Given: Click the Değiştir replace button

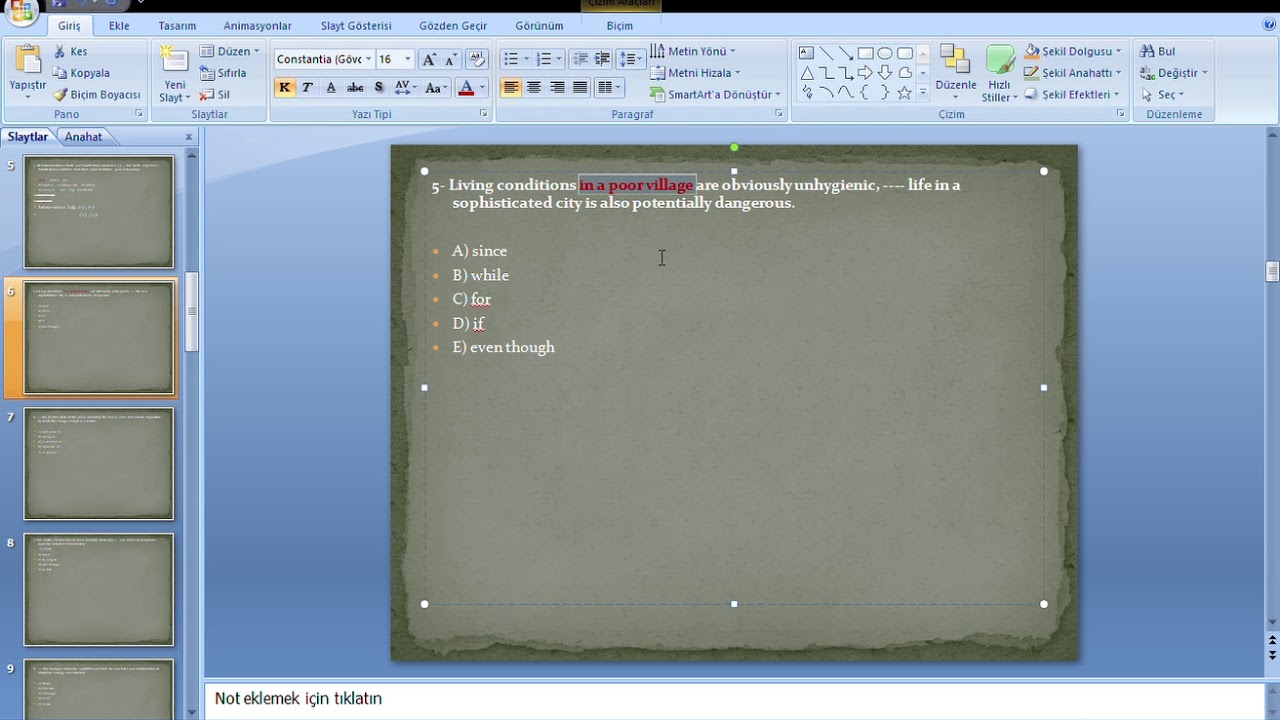Looking at the screenshot, I should [x=1175, y=73].
